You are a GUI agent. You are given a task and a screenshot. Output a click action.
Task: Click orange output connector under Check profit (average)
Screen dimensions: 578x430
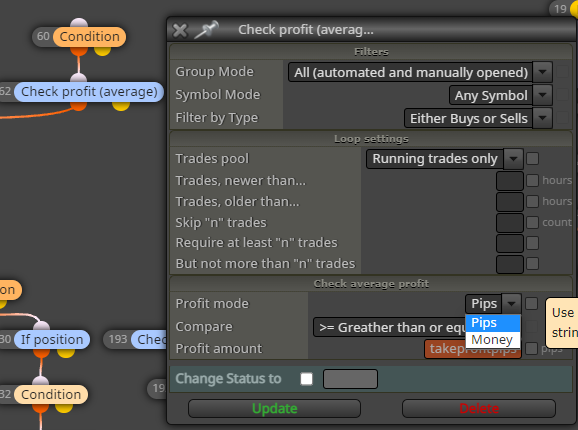(78, 106)
